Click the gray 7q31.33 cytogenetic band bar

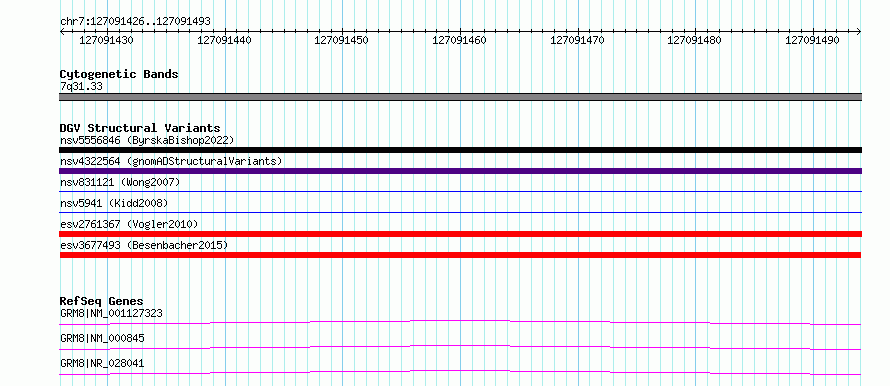tap(460, 97)
